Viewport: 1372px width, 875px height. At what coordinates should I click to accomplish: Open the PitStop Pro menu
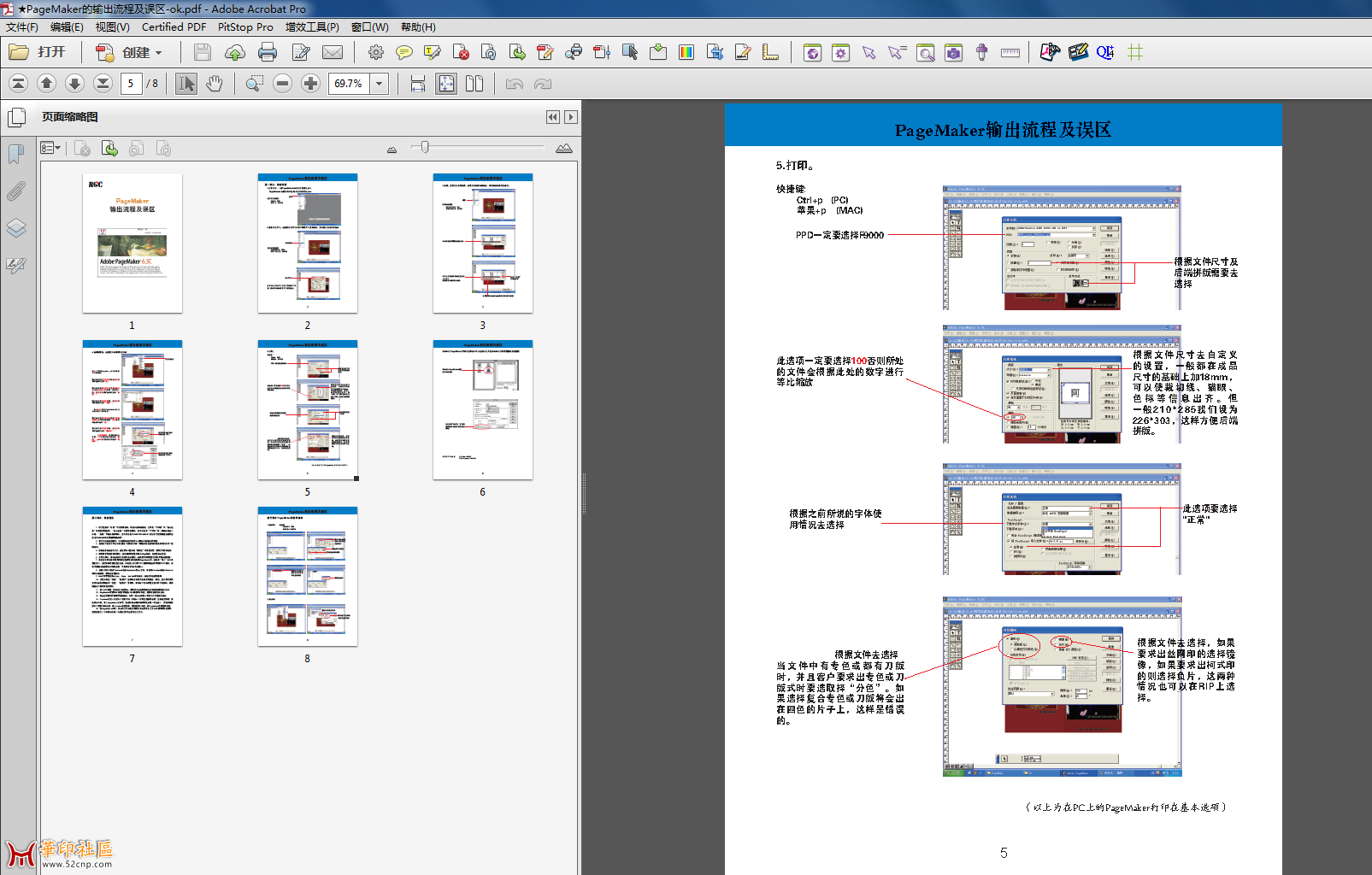245,27
